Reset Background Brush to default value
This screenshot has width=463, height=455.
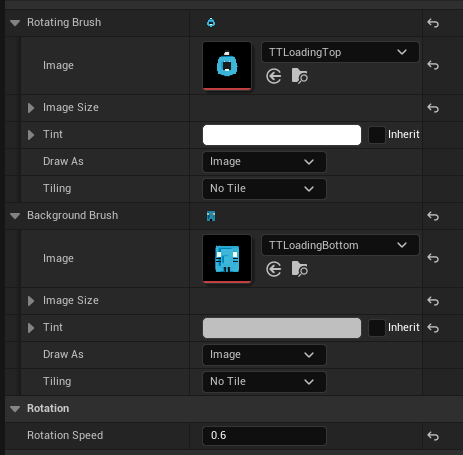point(433,216)
